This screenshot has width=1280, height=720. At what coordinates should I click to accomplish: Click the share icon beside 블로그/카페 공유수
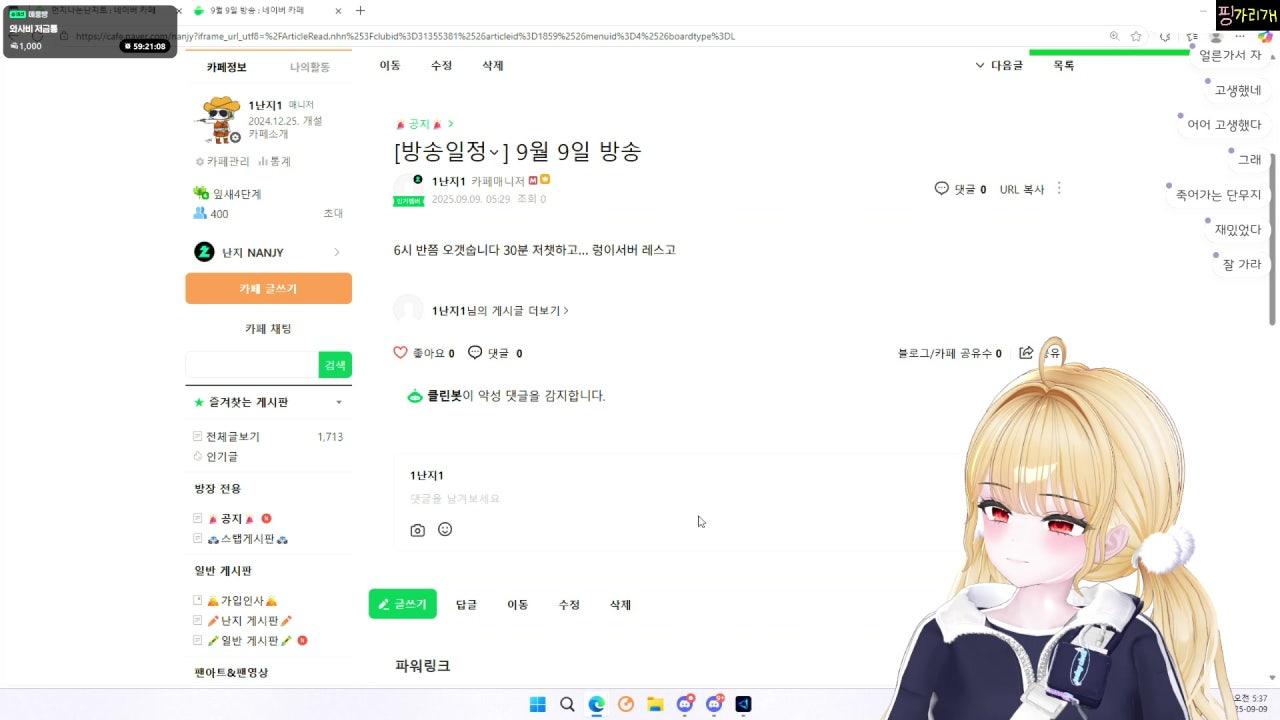point(1026,353)
